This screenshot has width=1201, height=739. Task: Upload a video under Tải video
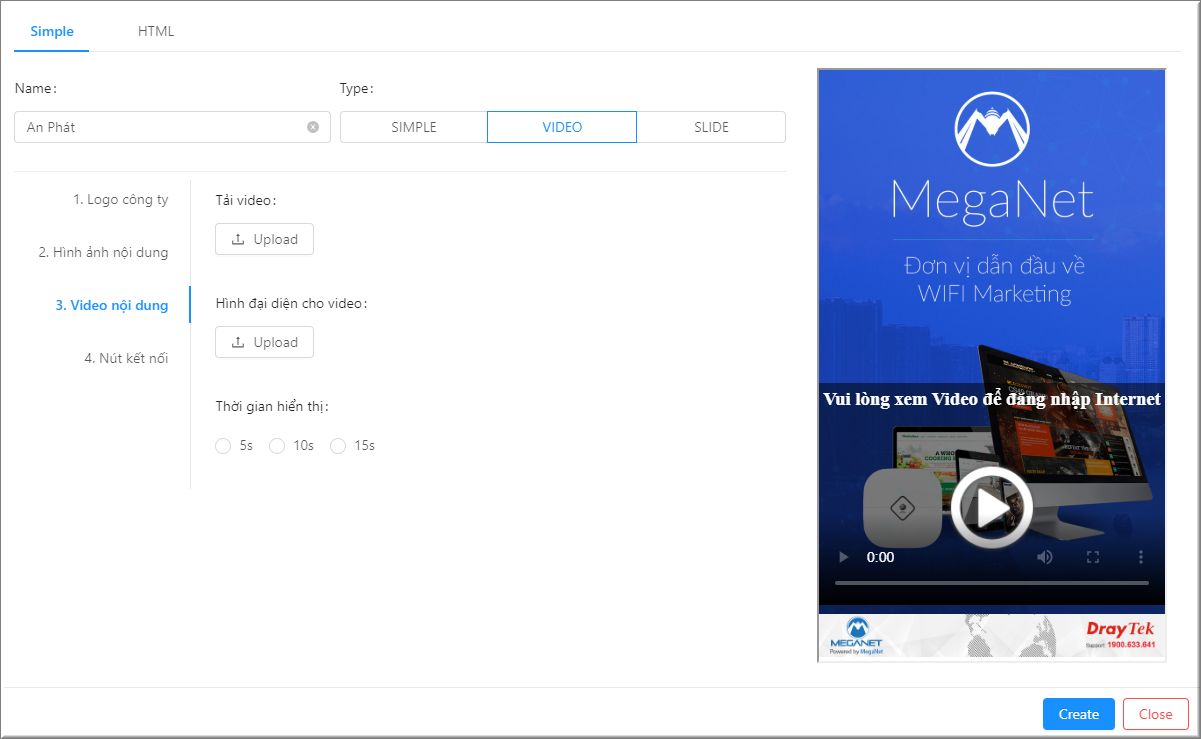tap(264, 239)
